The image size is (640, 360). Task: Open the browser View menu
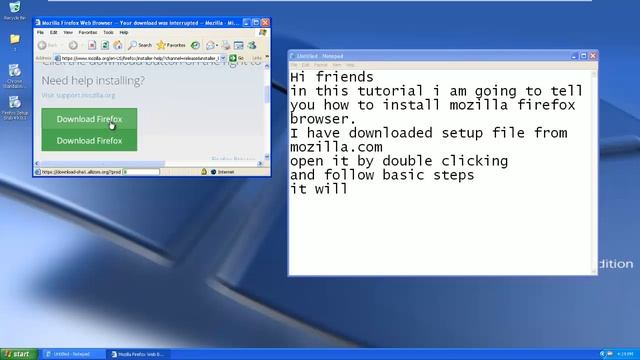[x=68, y=32]
